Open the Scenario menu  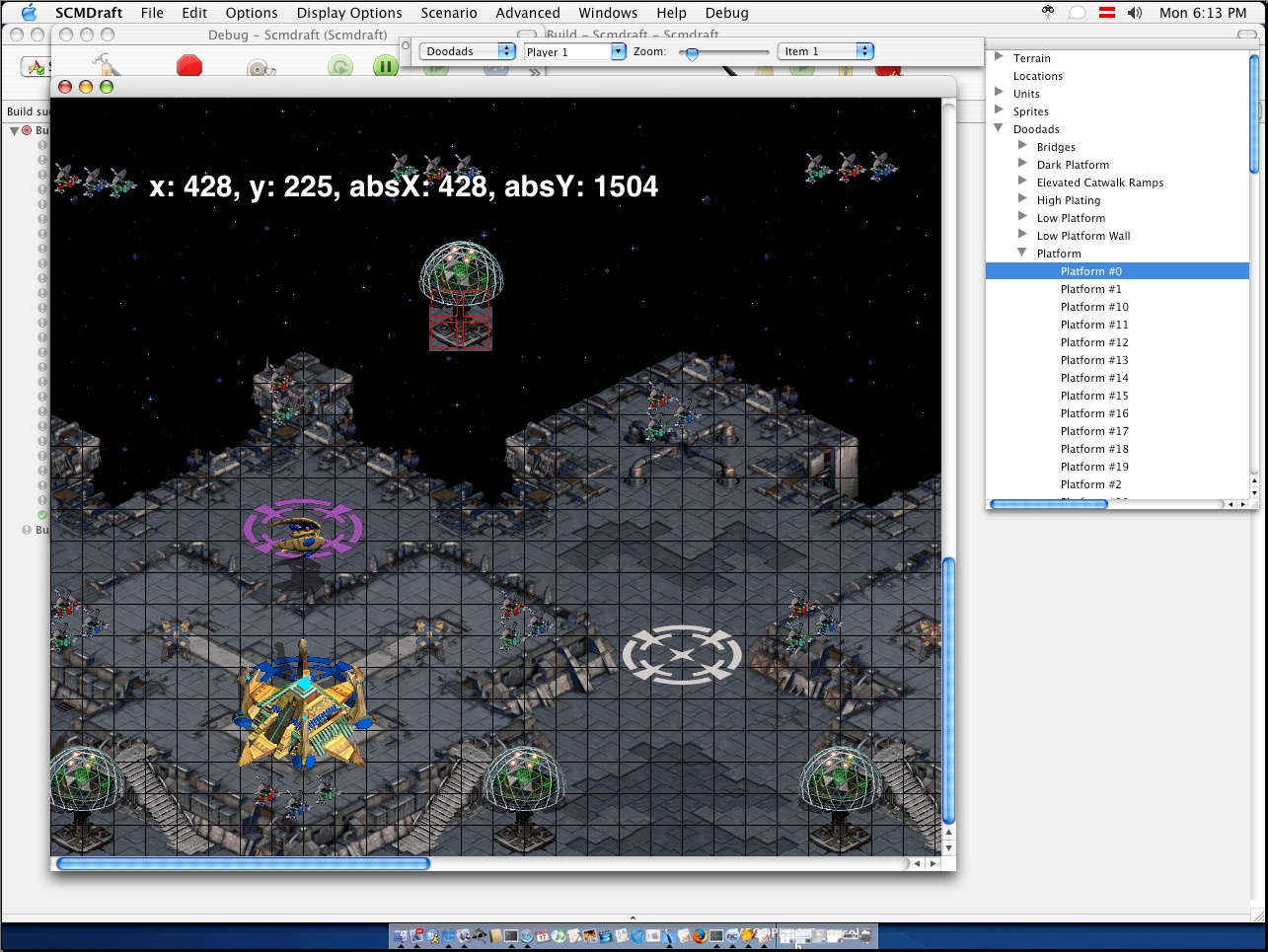coord(448,13)
